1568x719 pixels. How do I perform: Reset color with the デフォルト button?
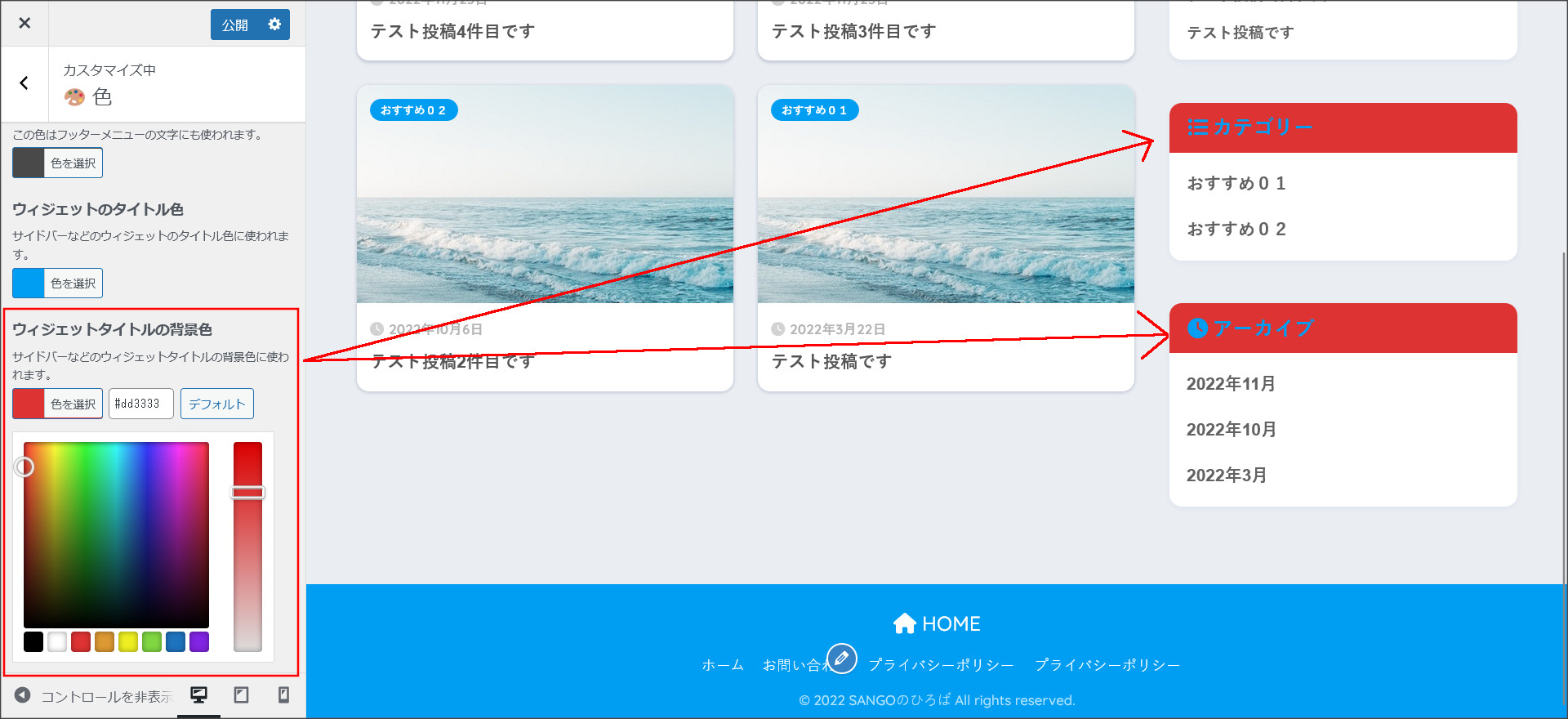point(217,404)
